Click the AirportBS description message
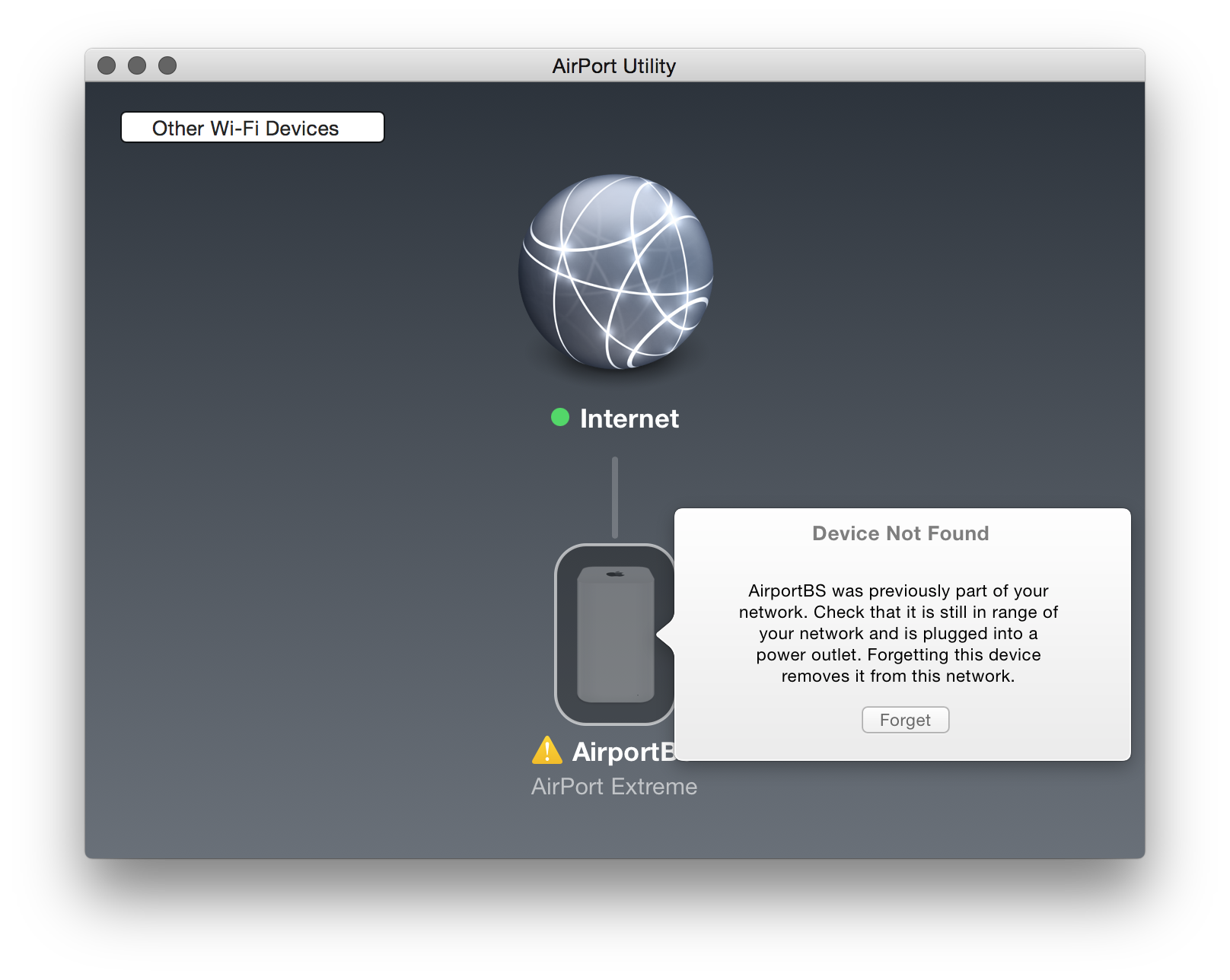The width and height of the screenshot is (1230, 980). pos(898,633)
